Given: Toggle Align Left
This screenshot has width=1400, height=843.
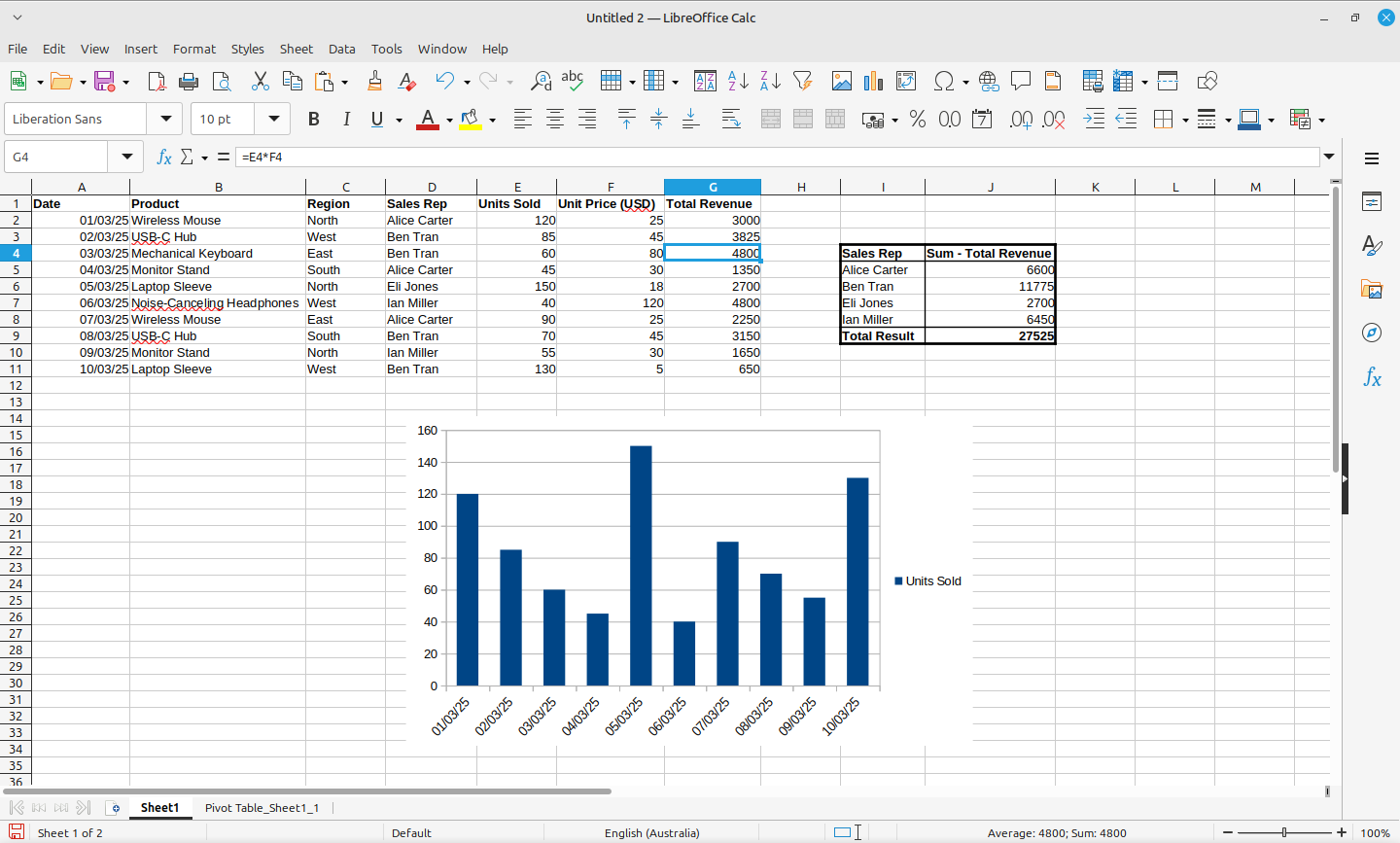Looking at the screenshot, I should [523, 119].
